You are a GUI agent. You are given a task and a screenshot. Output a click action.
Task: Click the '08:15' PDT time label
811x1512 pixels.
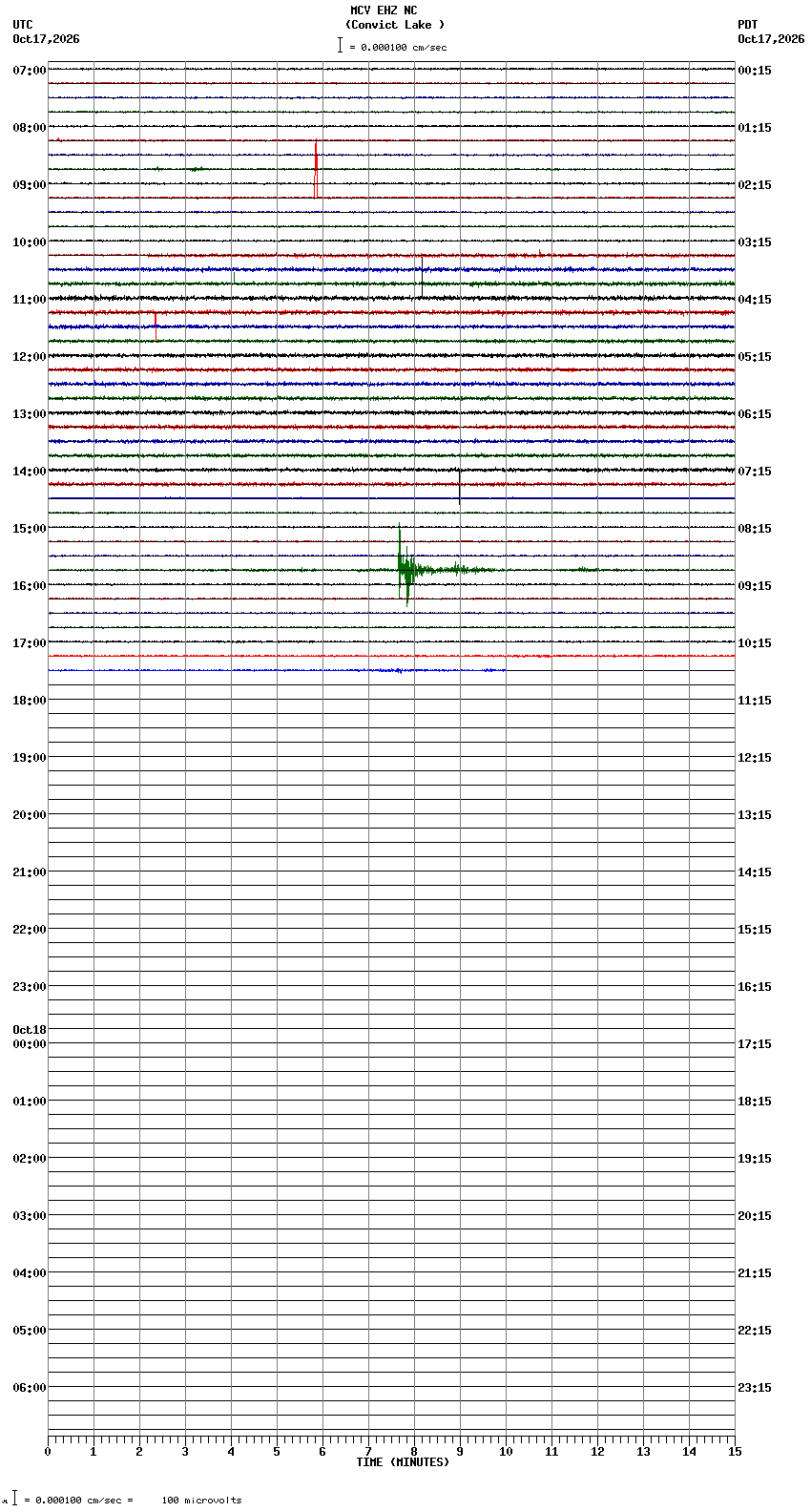pos(755,529)
